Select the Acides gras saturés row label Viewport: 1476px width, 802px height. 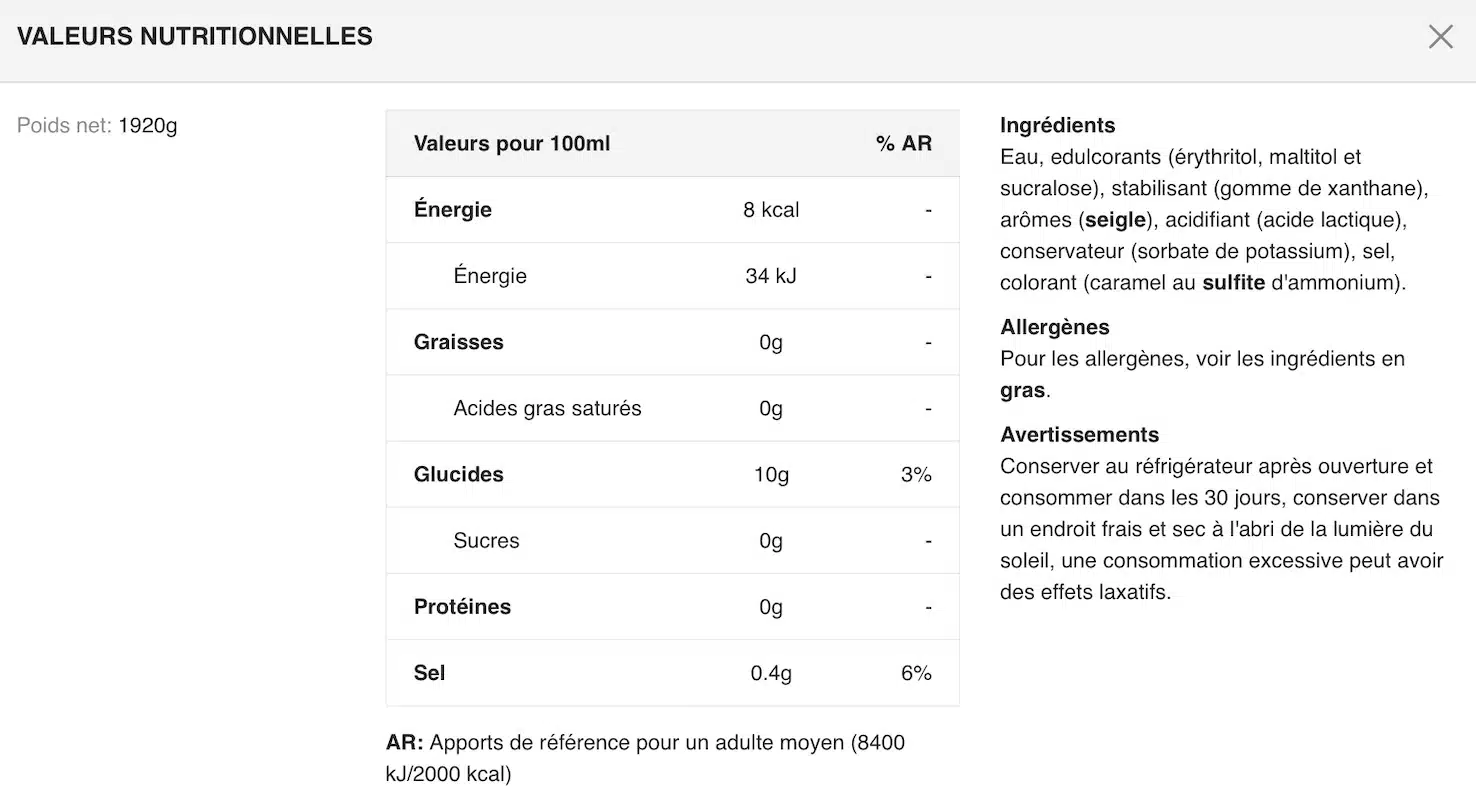547,408
